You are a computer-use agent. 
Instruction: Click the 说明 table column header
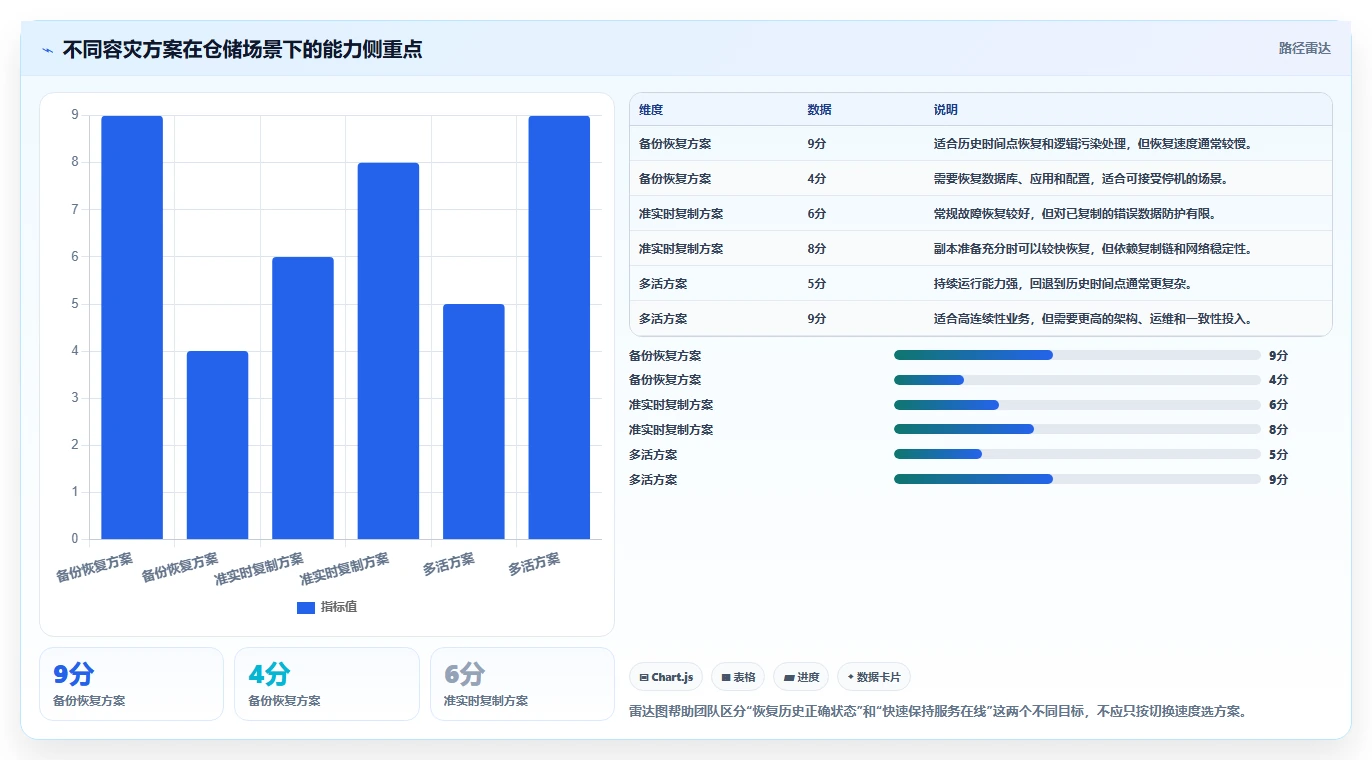[x=945, y=110]
